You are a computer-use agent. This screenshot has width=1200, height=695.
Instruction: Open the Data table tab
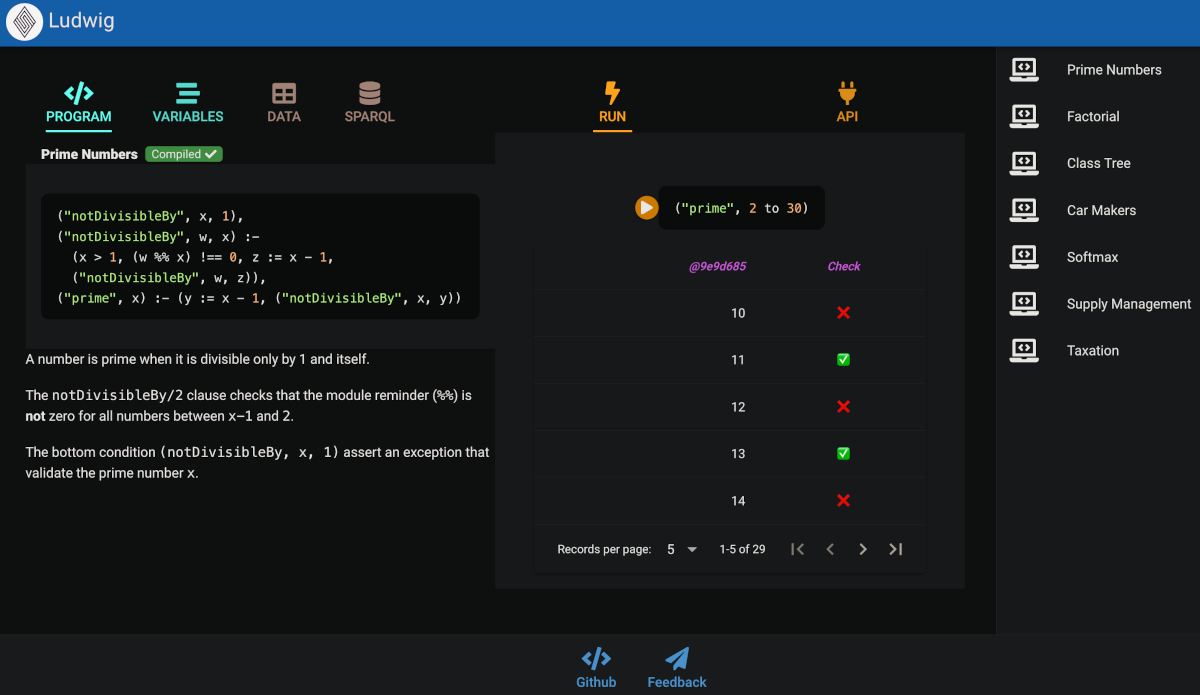284,104
